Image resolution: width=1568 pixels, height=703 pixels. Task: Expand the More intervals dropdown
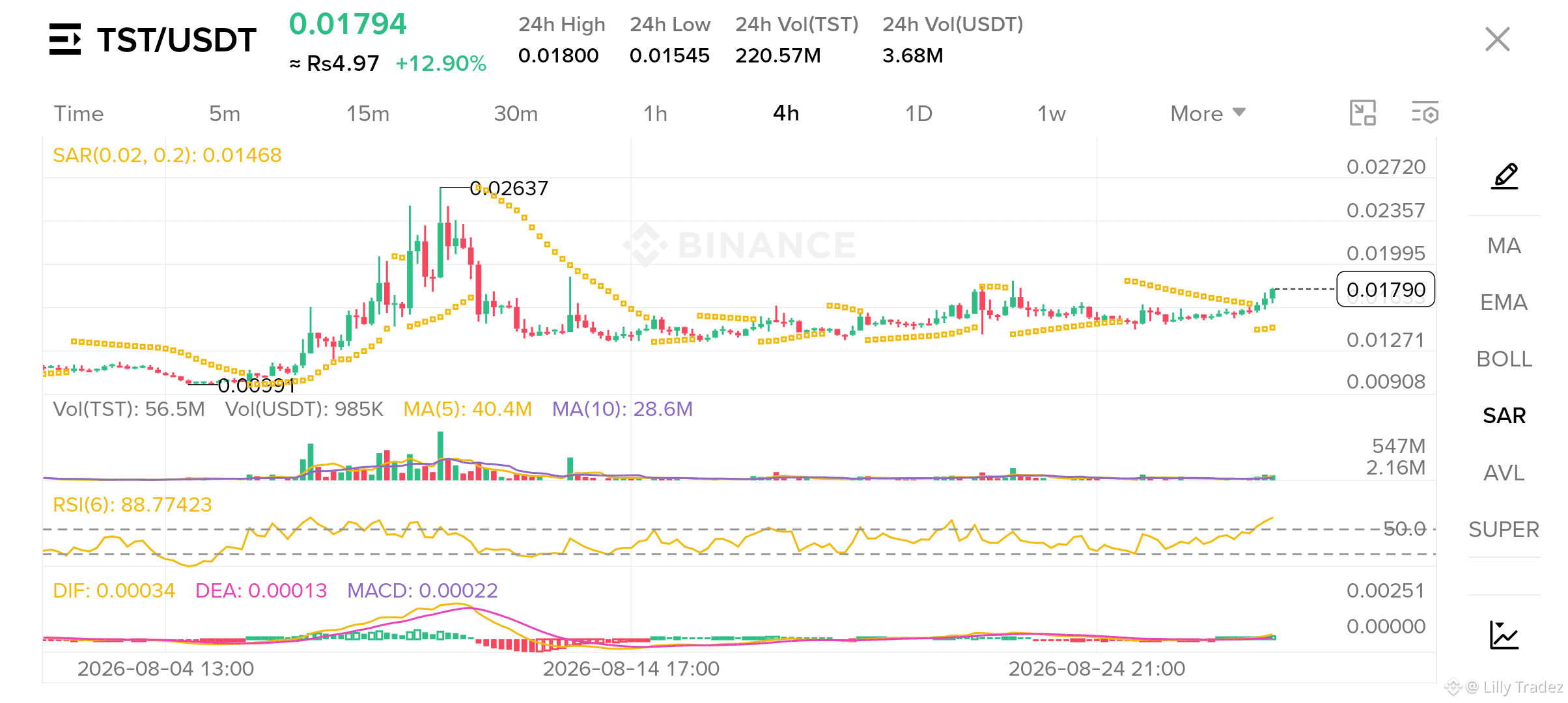pos(1208,113)
